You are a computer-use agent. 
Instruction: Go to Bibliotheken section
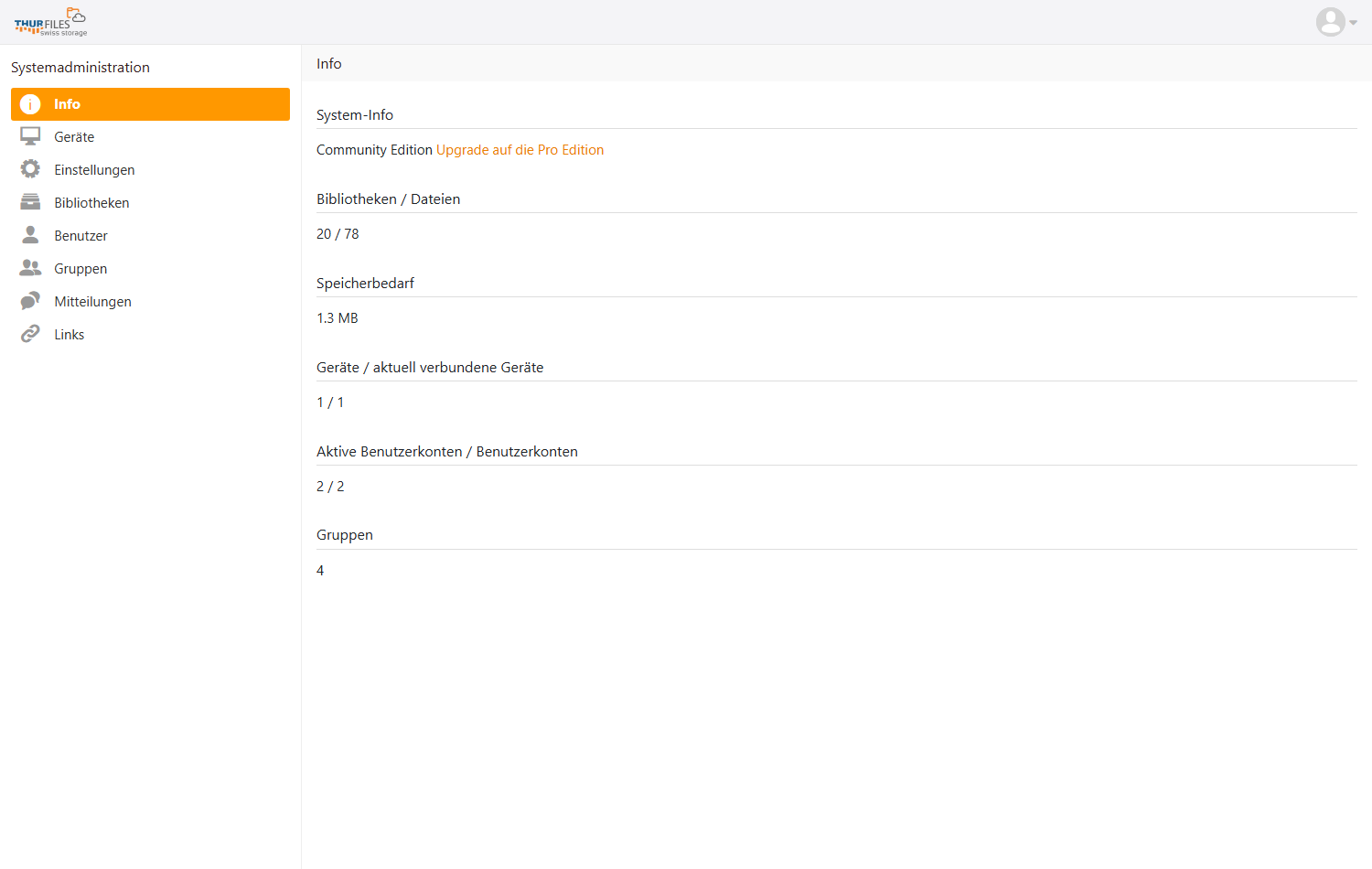(91, 203)
